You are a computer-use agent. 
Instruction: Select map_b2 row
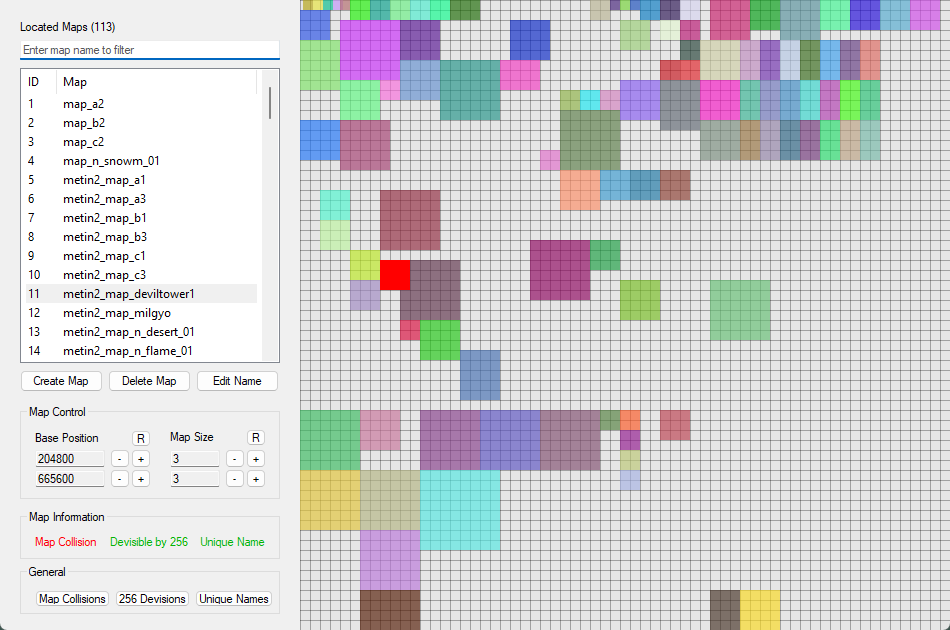pyautogui.click(x=141, y=123)
